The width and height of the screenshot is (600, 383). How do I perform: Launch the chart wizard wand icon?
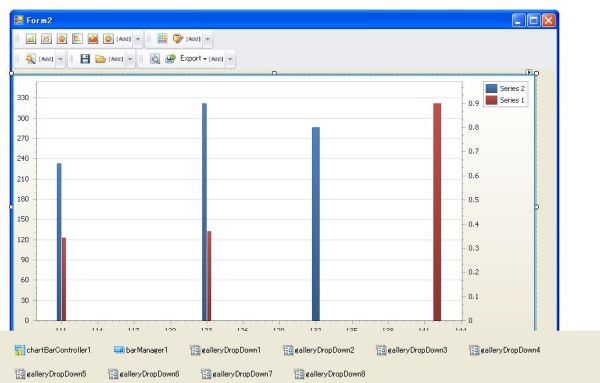click(30, 59)
